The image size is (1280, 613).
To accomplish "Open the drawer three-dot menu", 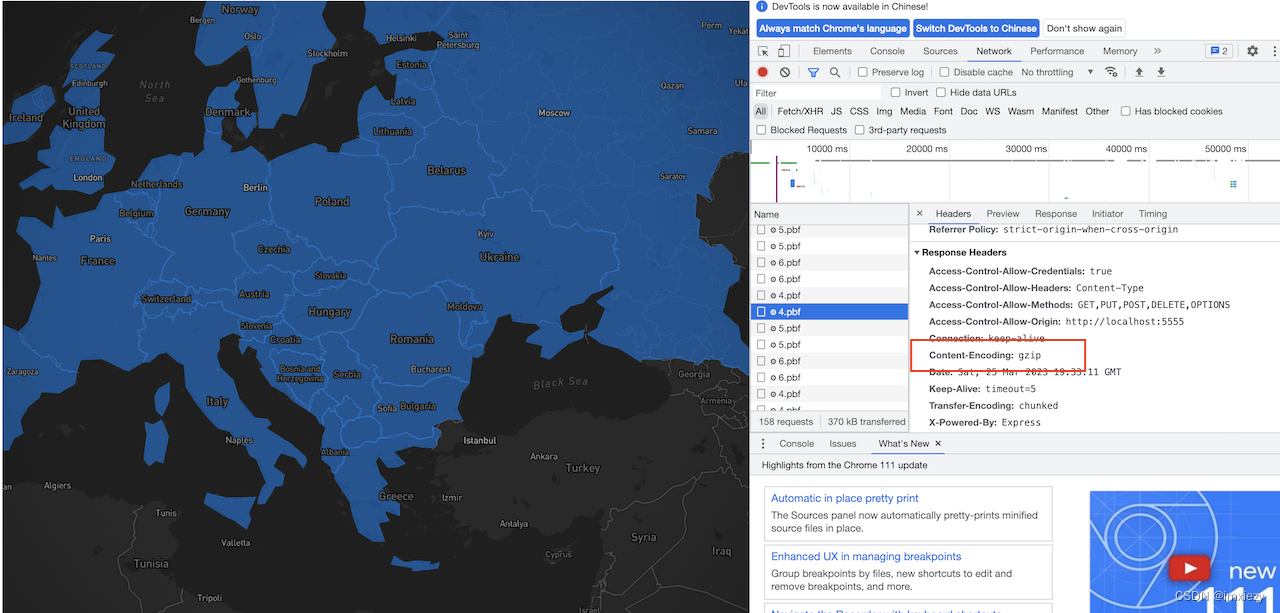I will coord(764,443).
